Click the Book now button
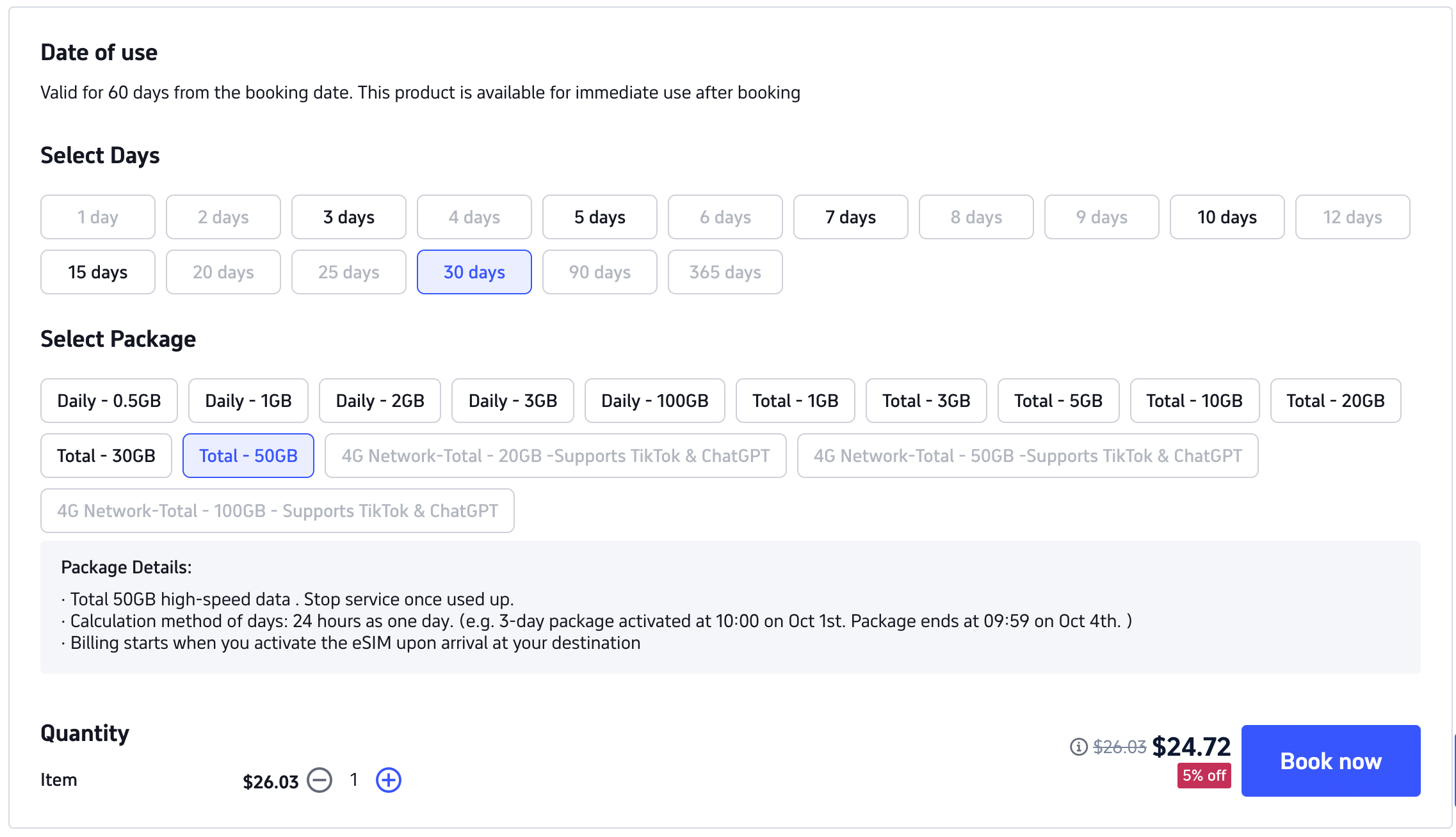Viewport: 1456px width, 837px height. coord(1331,761)
